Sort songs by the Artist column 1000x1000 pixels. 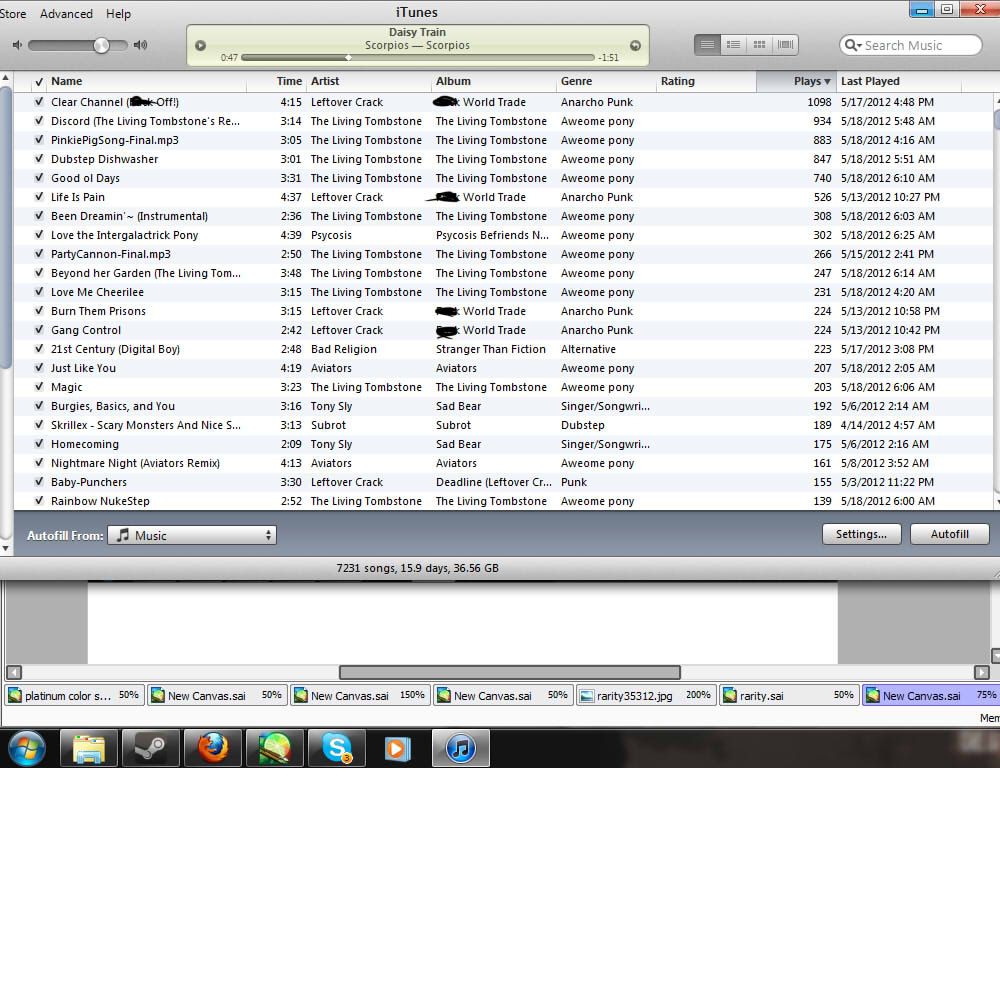tap(368, 81)
